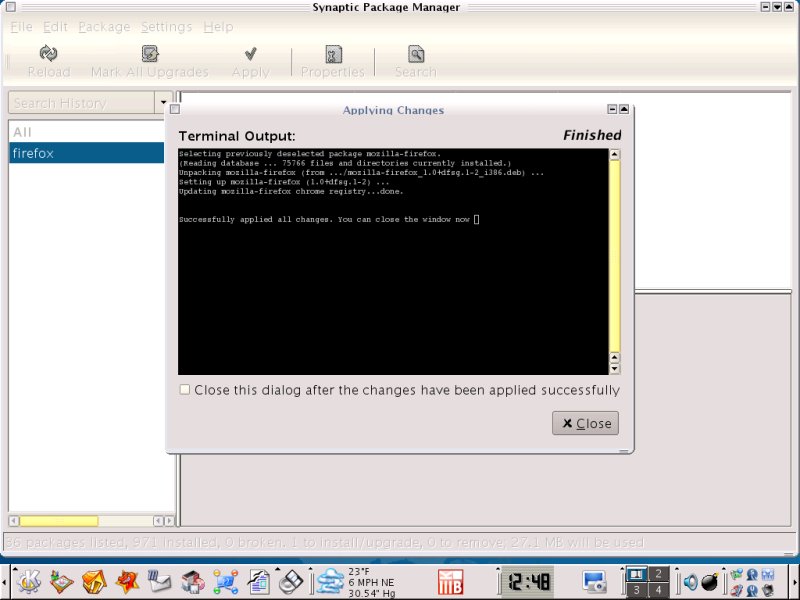Open the Settings menu

[x=166, y=27]
